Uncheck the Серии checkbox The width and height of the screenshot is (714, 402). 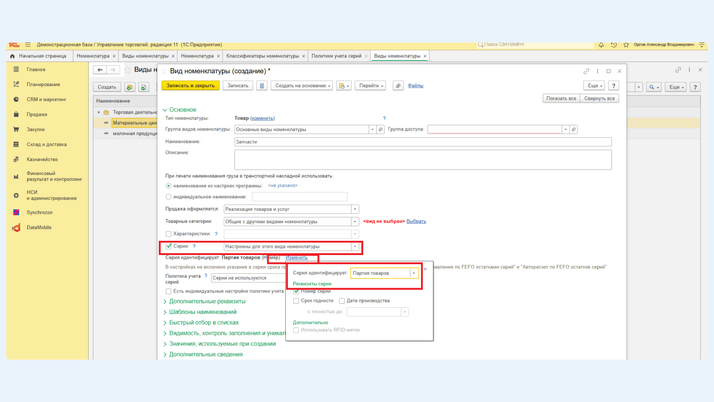point(169,246)
